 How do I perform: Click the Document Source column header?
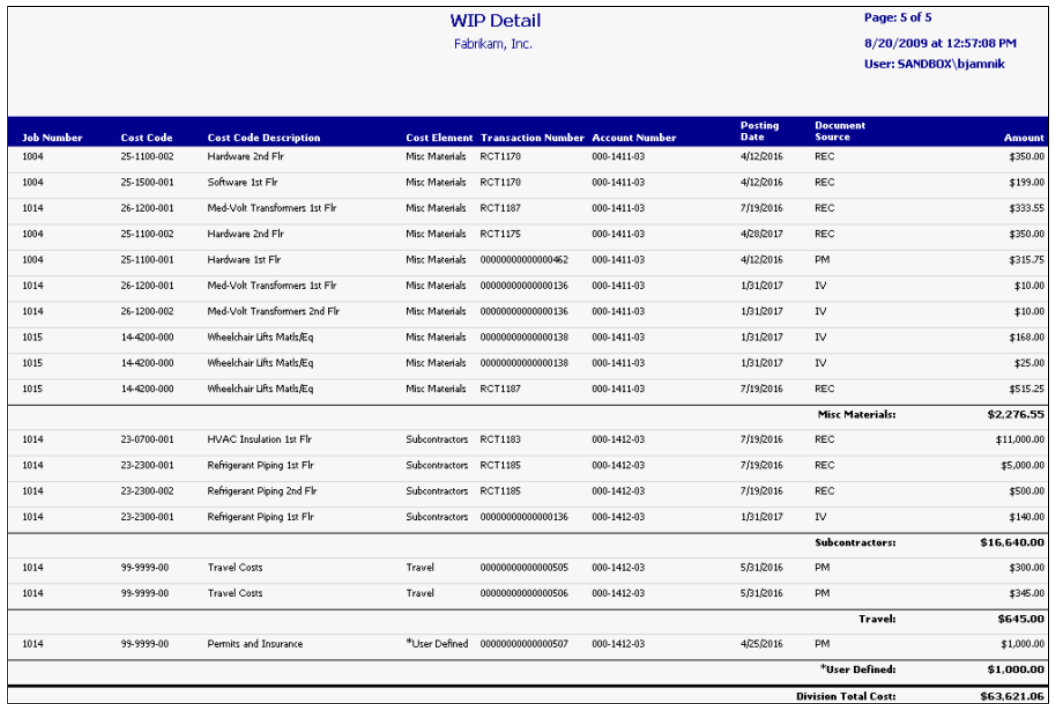[x=840, y=132]
